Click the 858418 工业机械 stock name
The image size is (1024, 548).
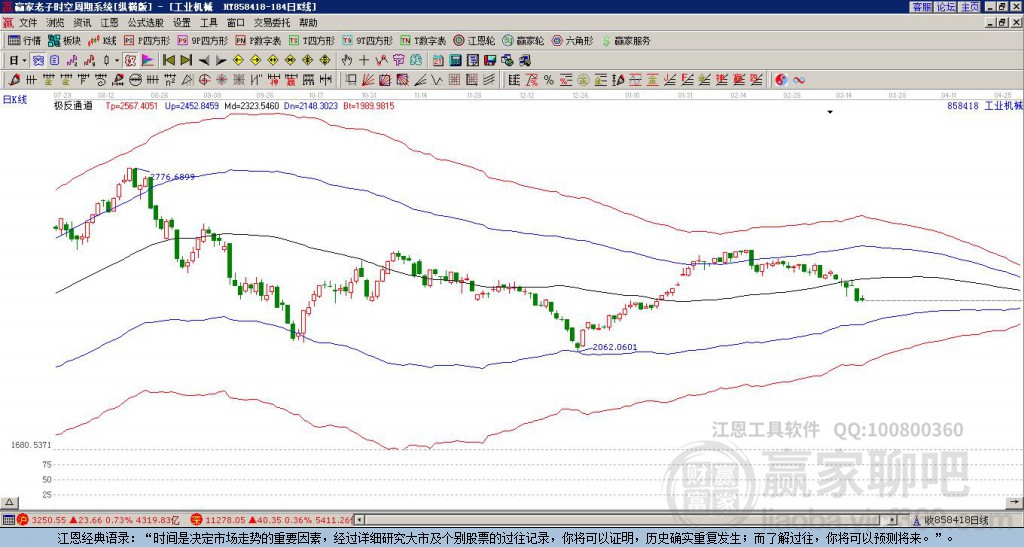pos(984,105)
